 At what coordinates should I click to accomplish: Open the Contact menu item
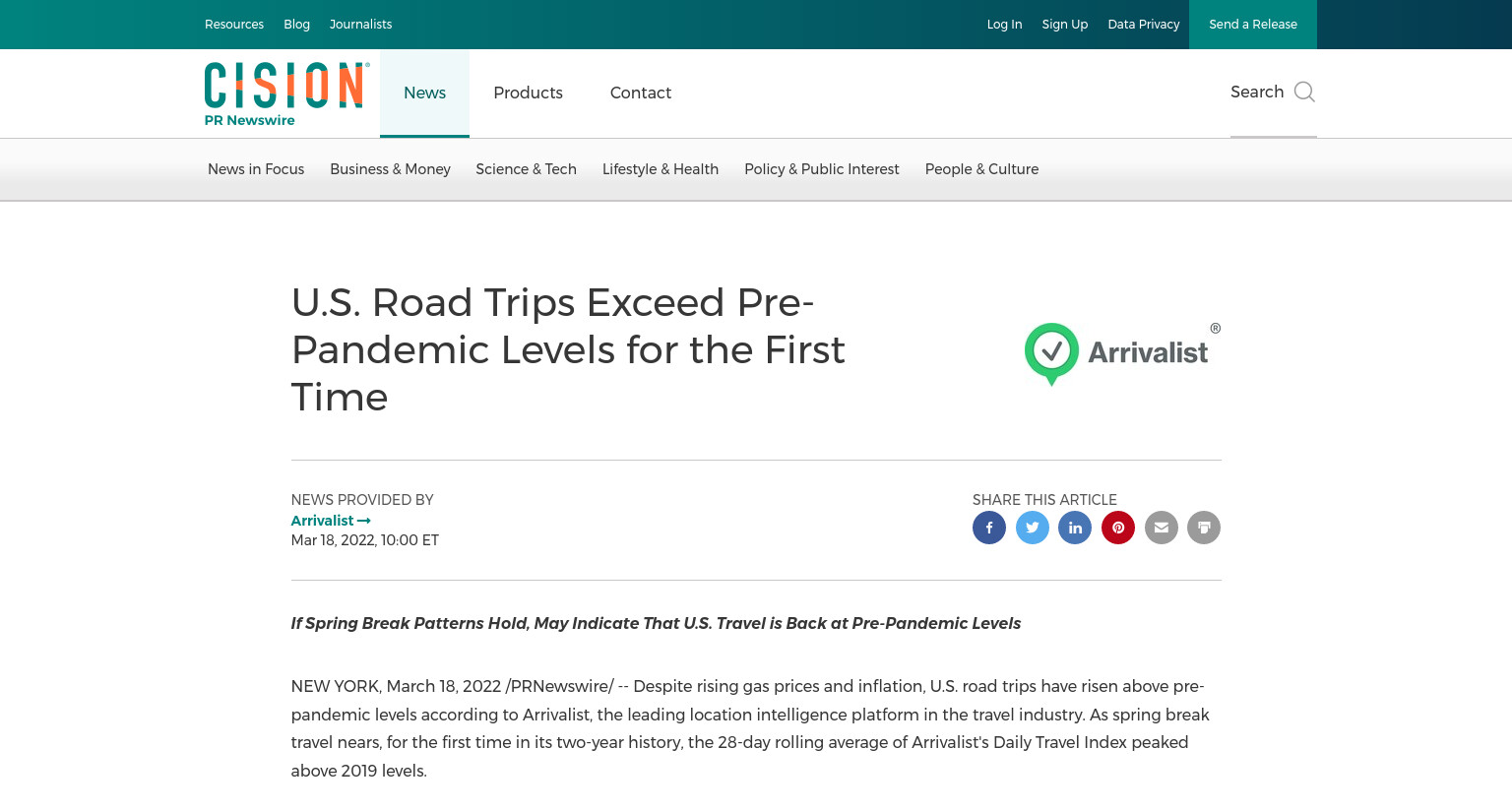(641, 93)
